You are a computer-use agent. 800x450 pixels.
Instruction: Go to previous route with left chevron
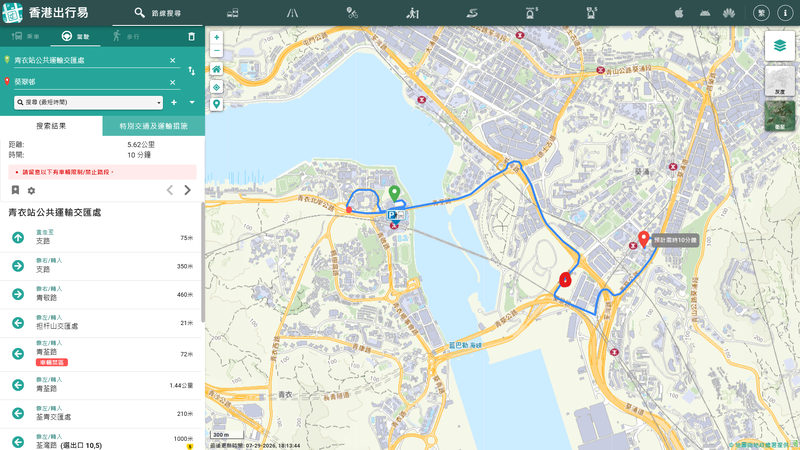(x=170, y=190)
